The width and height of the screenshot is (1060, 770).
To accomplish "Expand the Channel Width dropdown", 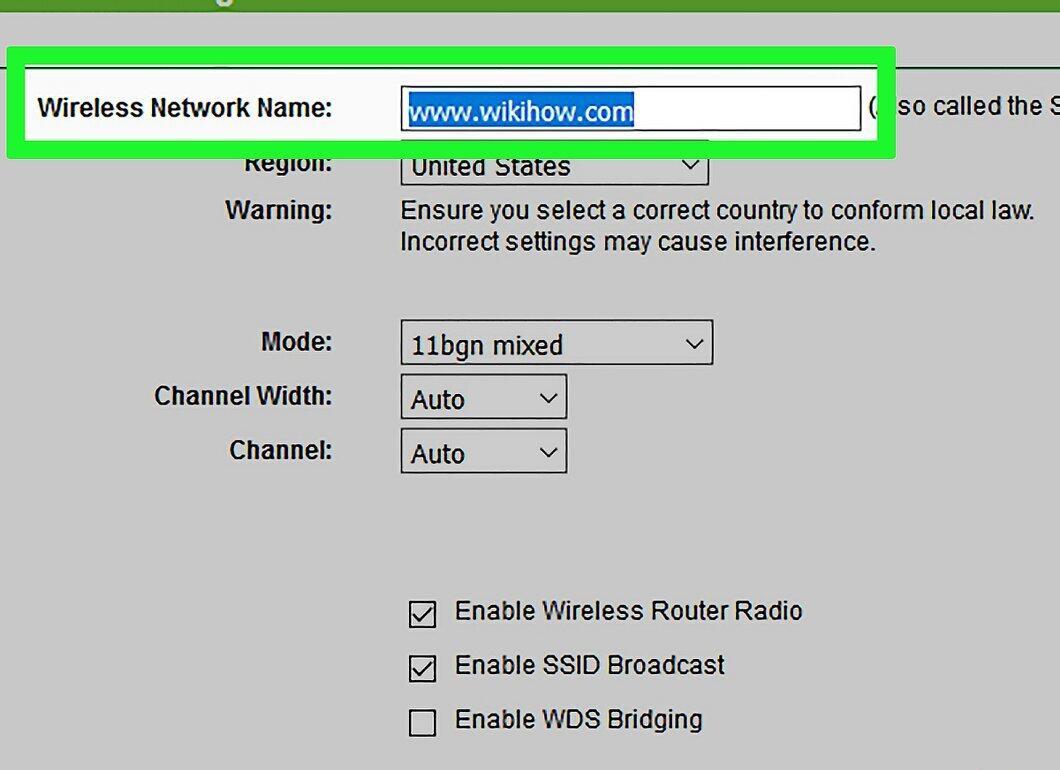I will 483,397.
